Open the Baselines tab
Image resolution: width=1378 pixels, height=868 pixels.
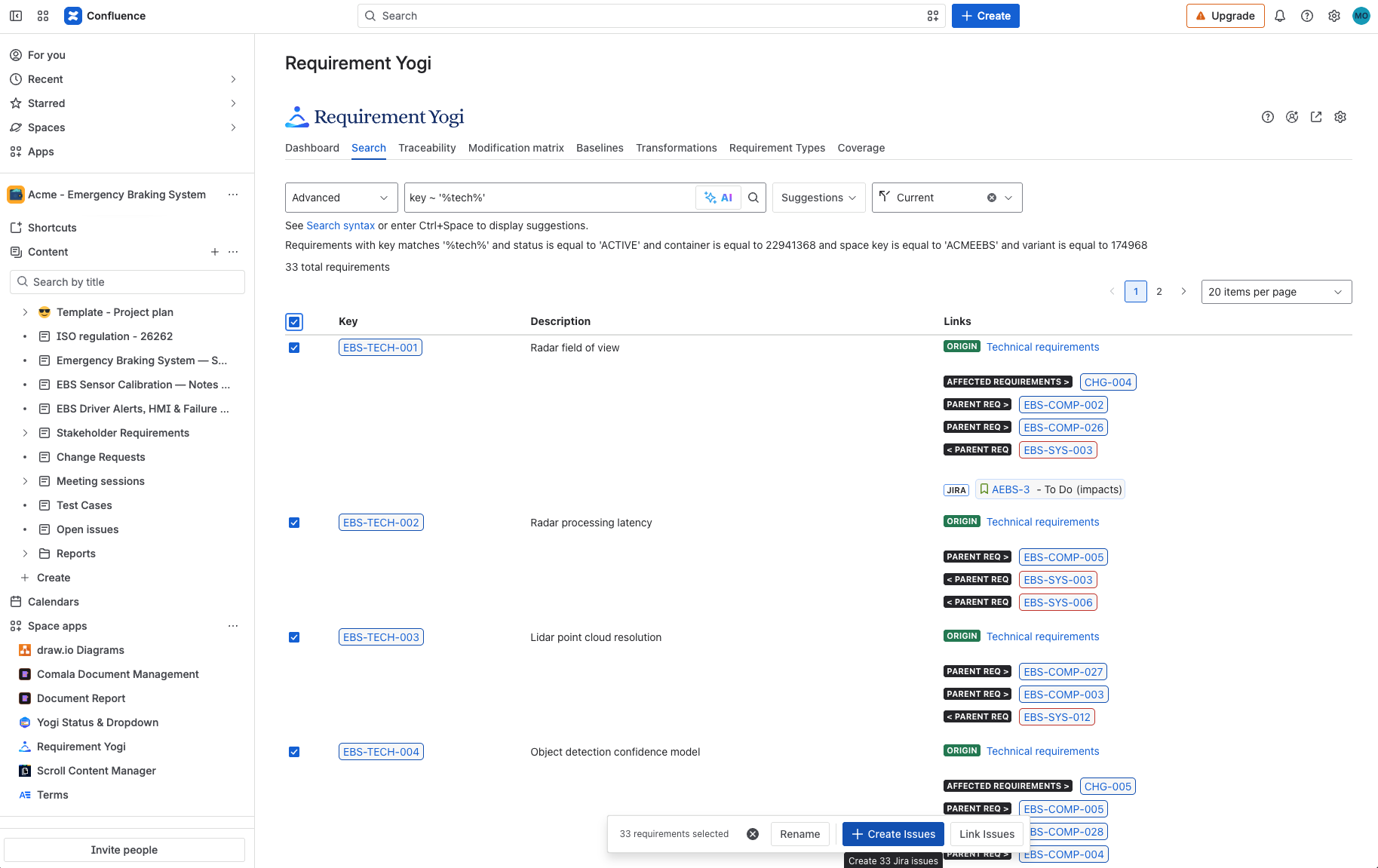[x=600, y=148]
